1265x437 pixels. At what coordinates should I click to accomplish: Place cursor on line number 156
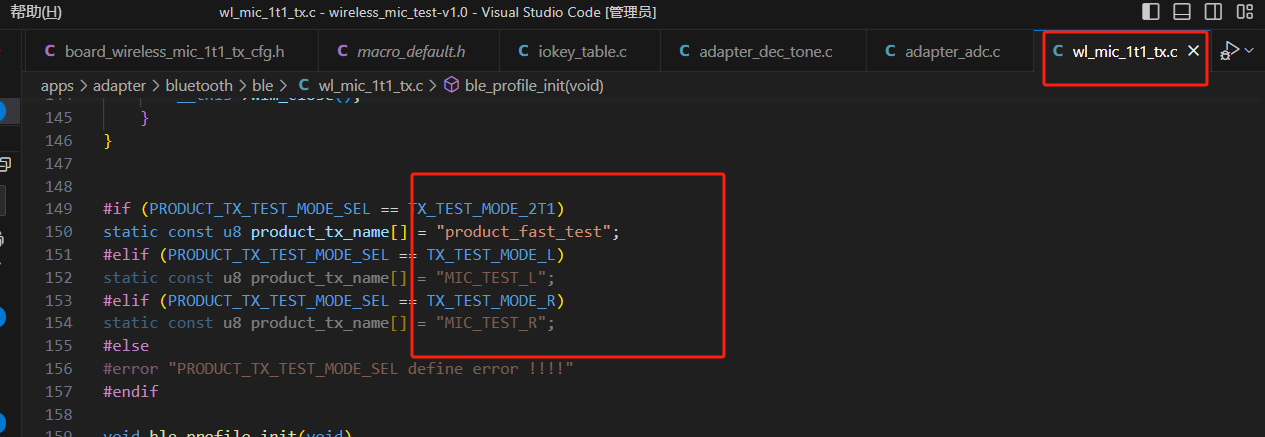61,368
